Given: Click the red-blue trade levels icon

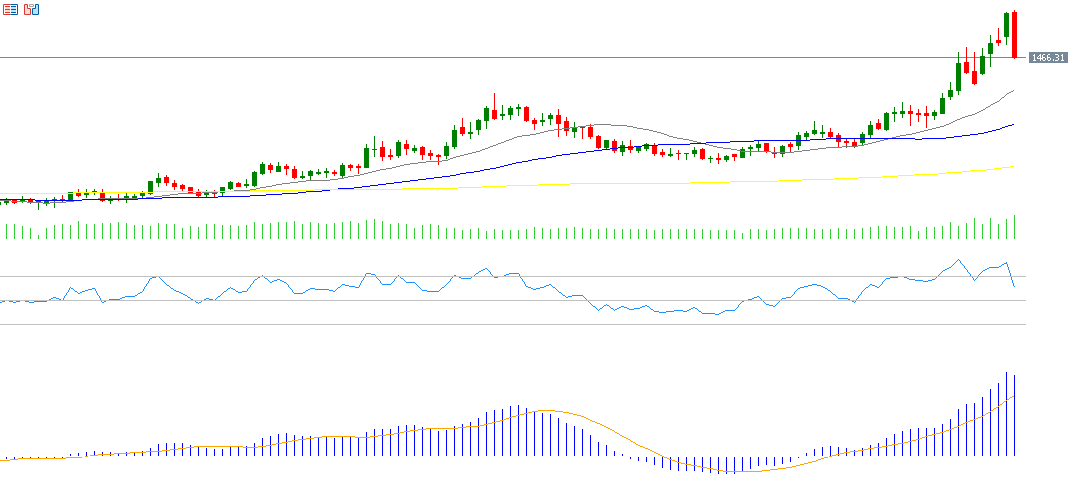Looking at the screenshot, I should pos(32,9).
